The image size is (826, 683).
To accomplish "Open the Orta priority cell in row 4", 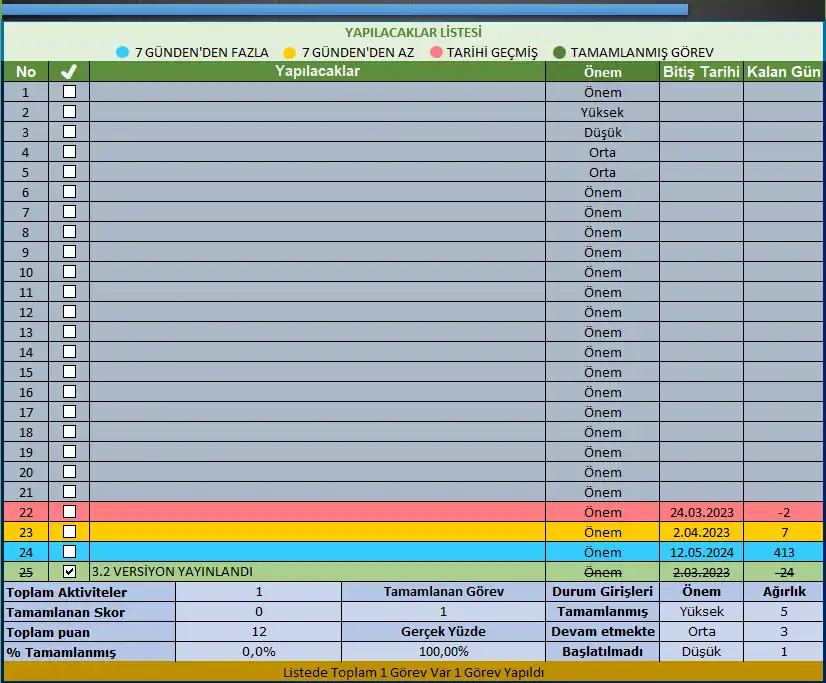I will 602,152.
